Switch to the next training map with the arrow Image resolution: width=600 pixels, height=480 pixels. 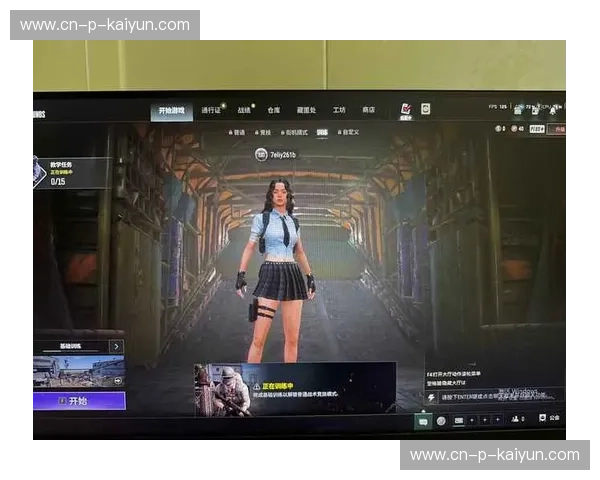pos(116,346)
